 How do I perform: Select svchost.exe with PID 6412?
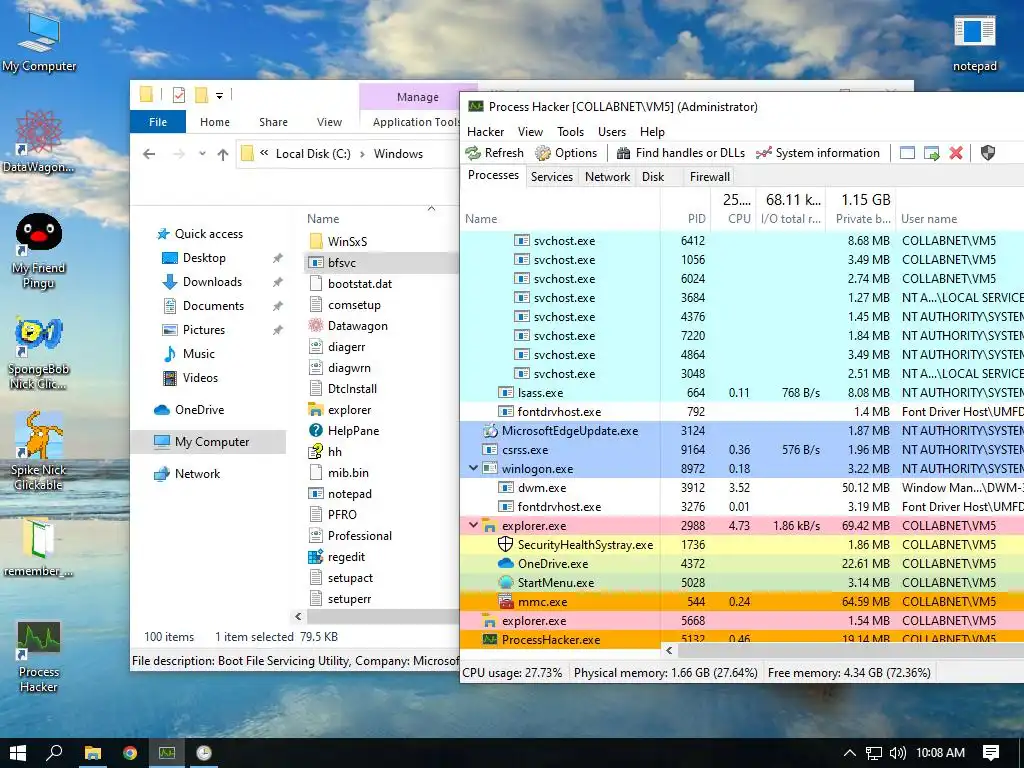tap(742, 241)
